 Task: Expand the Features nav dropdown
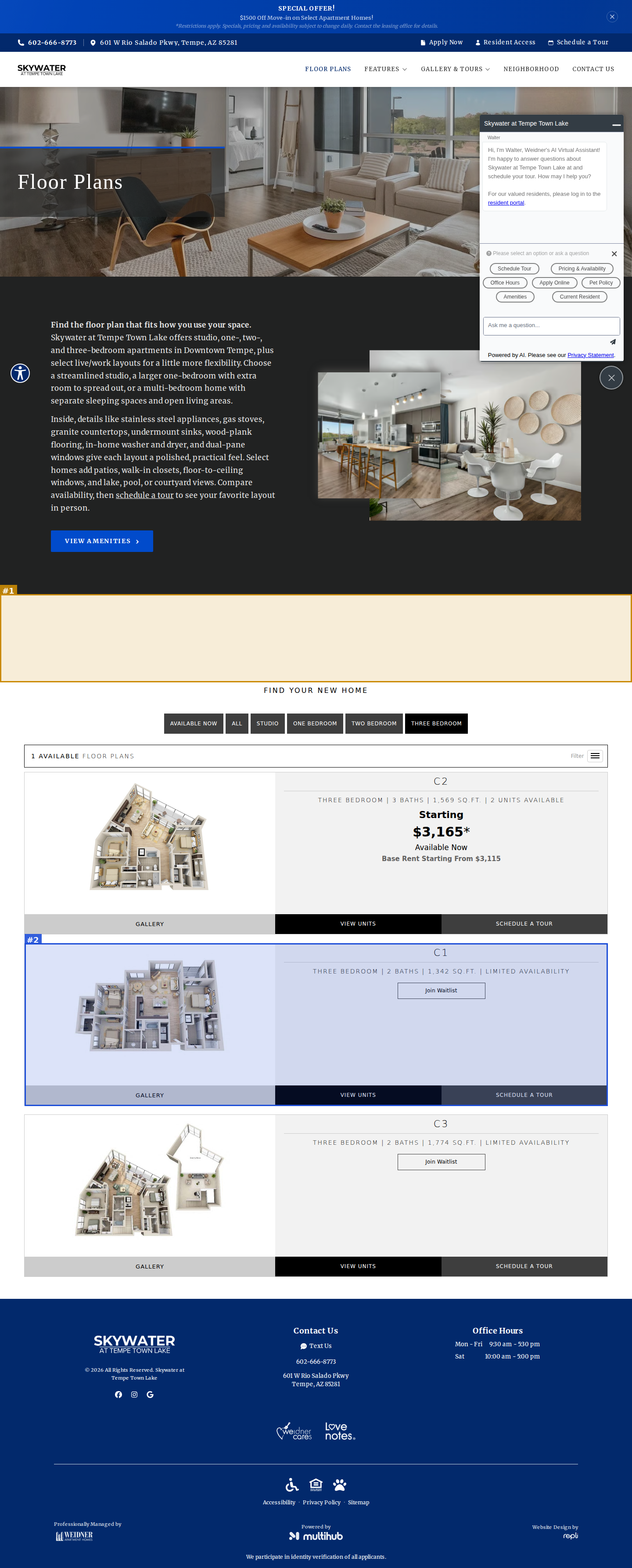tap(386, 69)
